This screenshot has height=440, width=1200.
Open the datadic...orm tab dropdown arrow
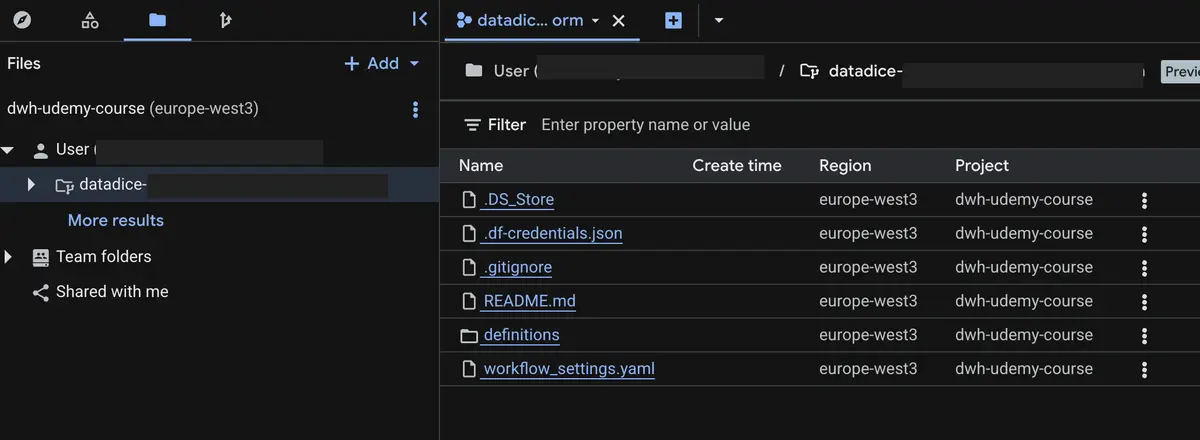pyautogui.click(x=596, y=20)
